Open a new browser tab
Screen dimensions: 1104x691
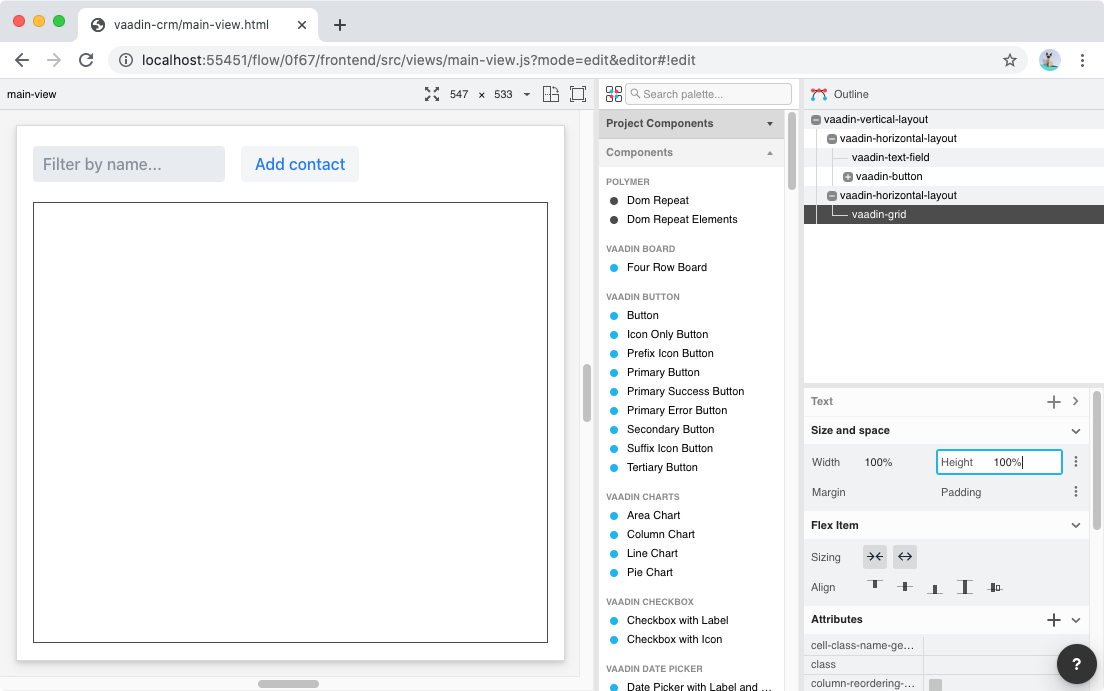coord(339,25)
